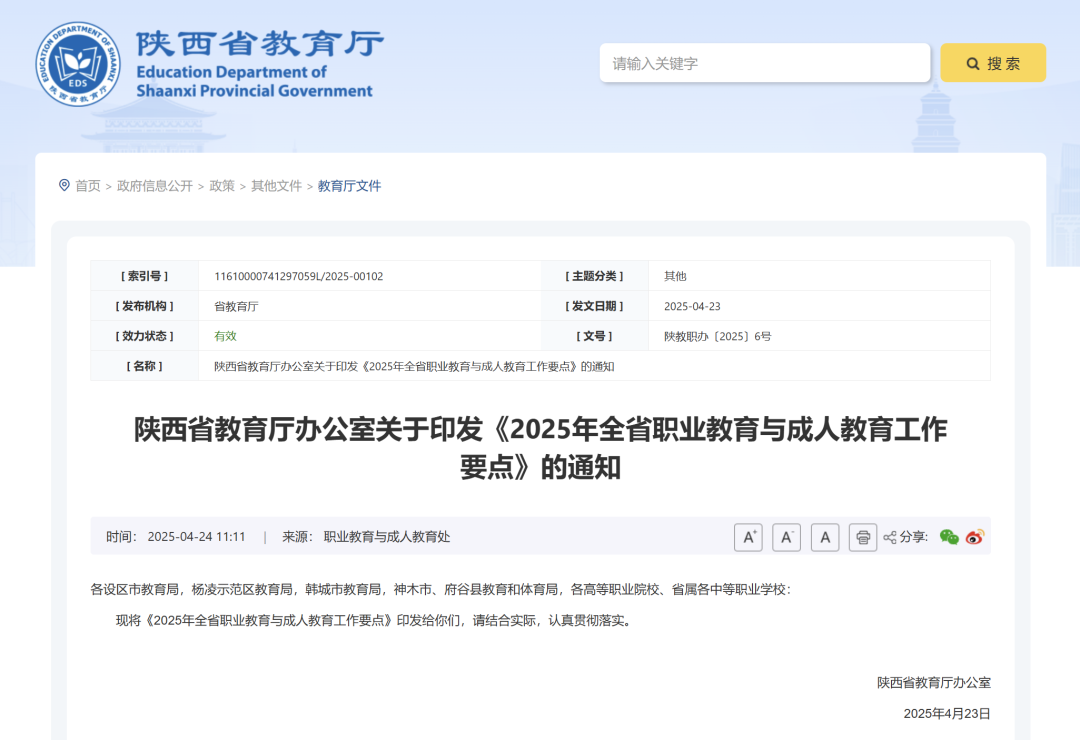Click the index number 11610000741297059L/2025-00102
The image size is (1080, 740).
(298, 276)
